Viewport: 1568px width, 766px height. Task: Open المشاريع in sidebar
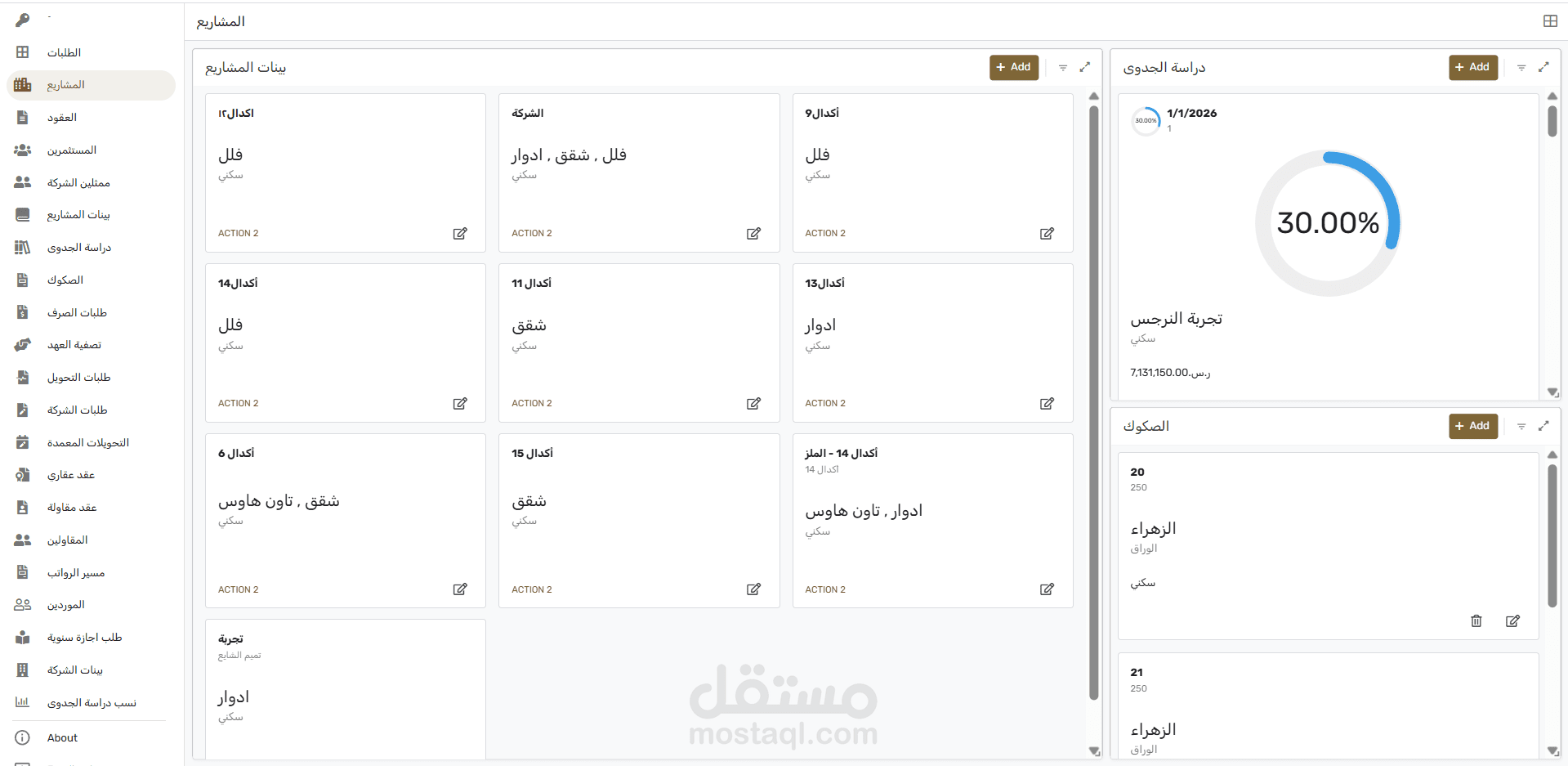click(x=91, y=85)
